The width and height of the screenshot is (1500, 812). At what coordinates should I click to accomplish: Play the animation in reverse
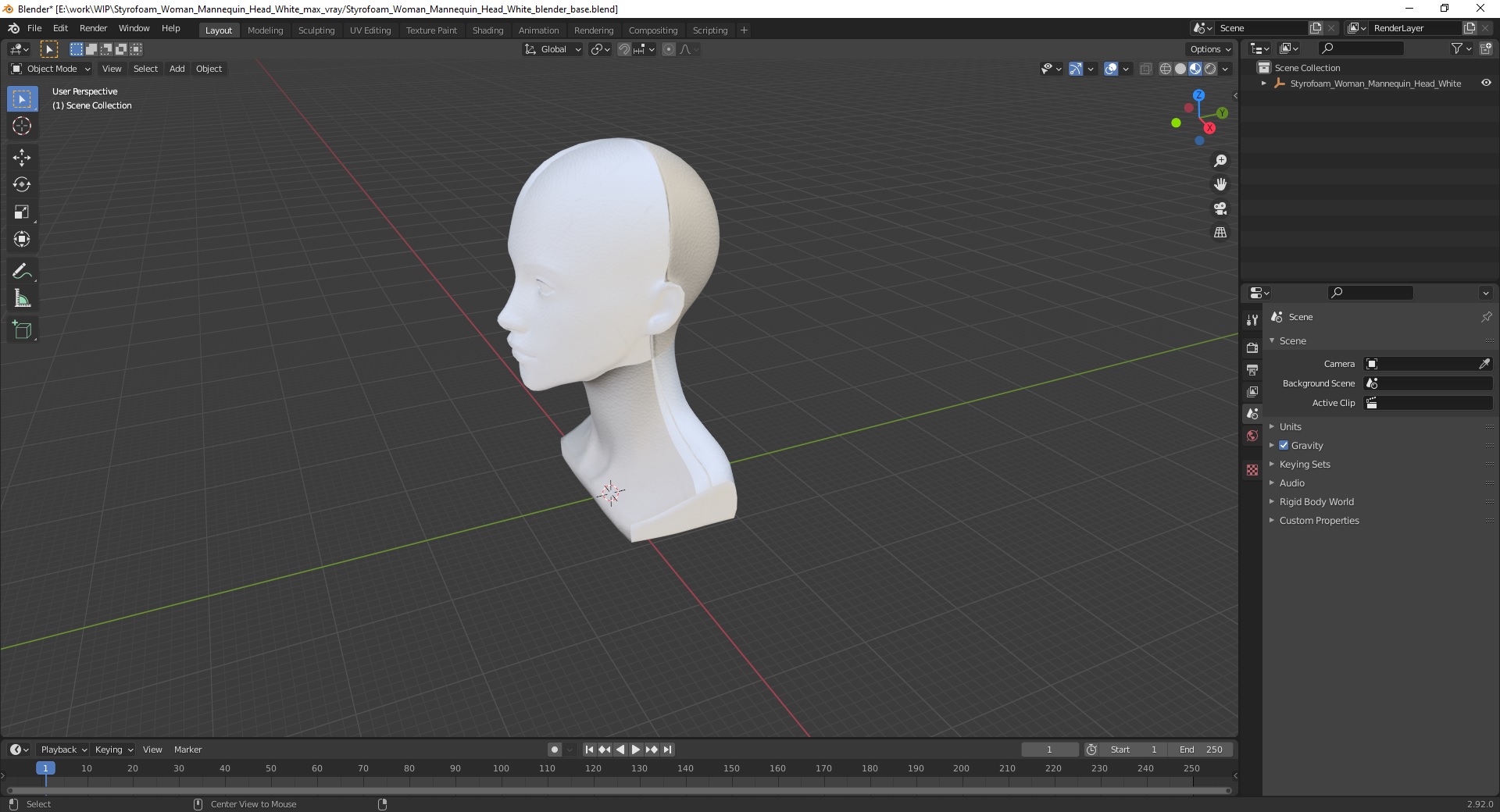(x=620, y=750)
